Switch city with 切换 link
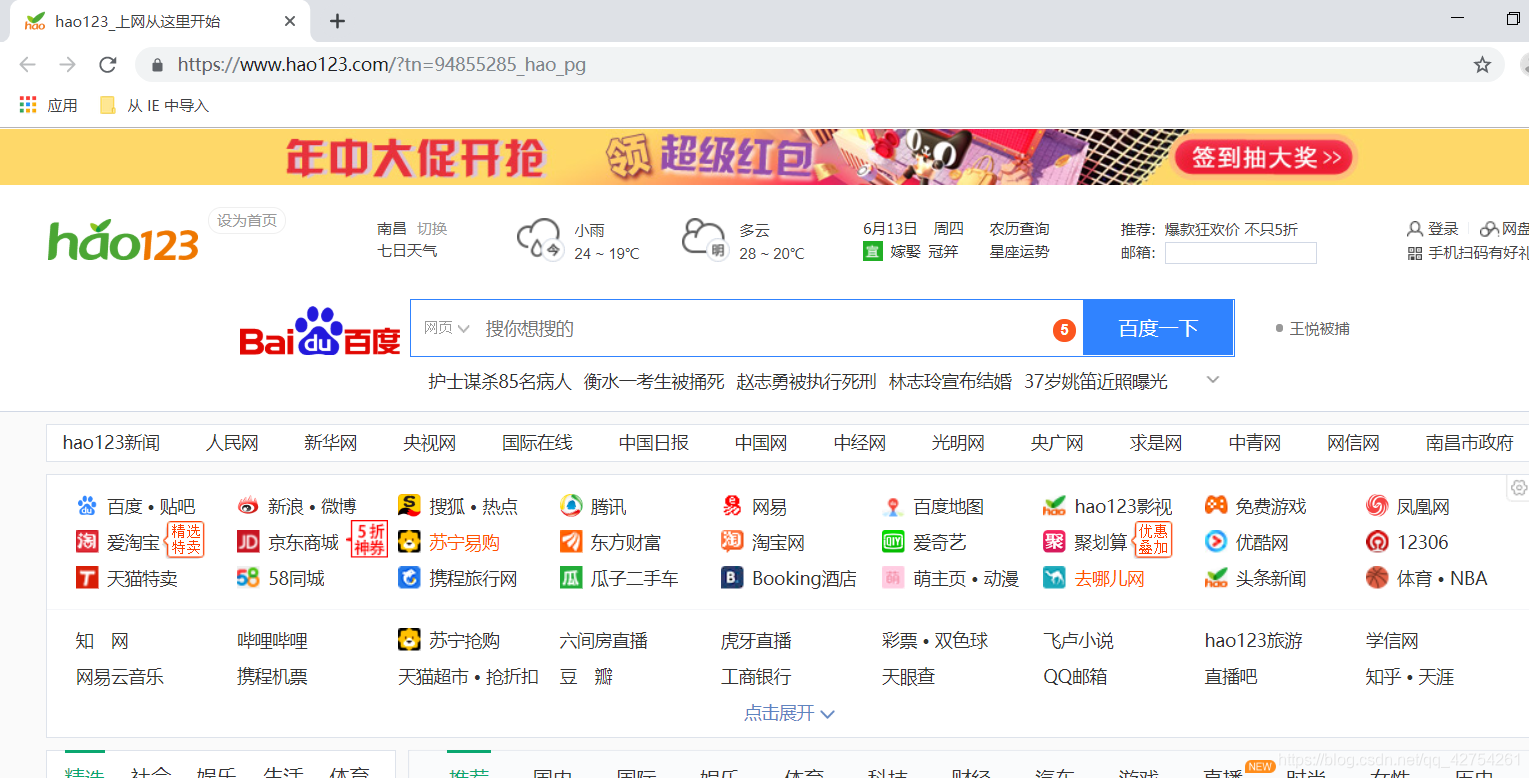Image resolution: width=1529 pixels, height=778 pixels. point(432,228)
